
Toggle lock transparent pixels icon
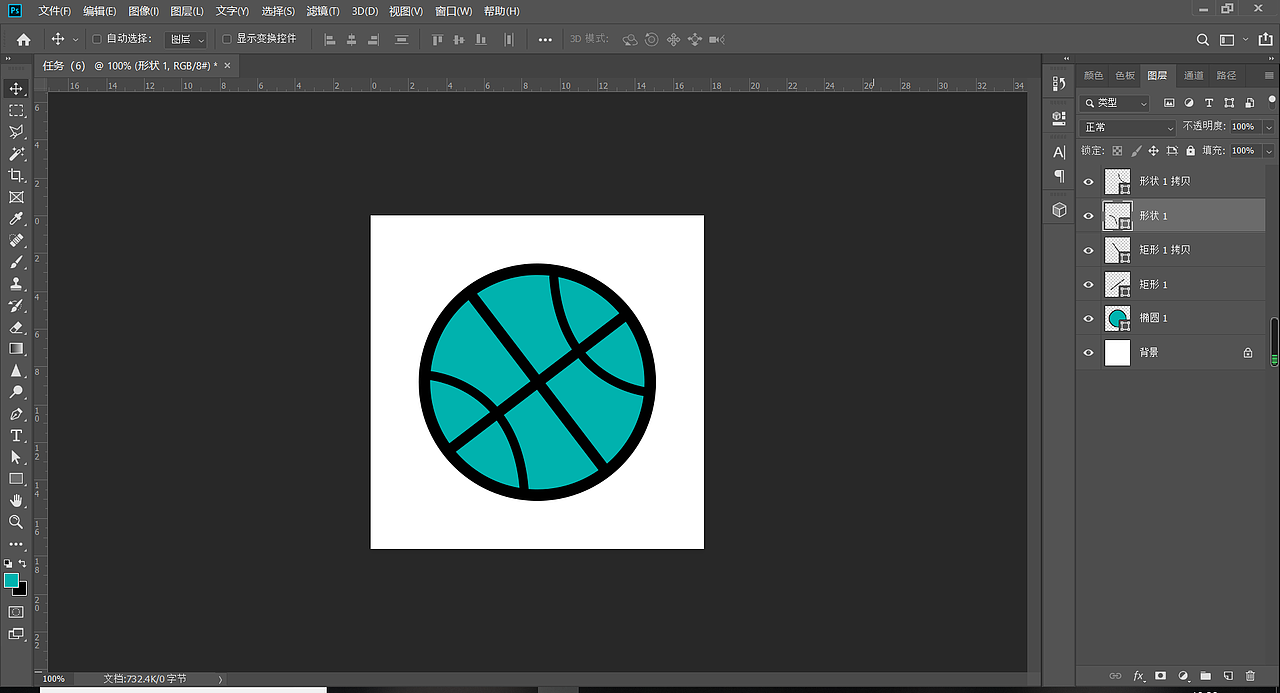[x=1117, y=151]
